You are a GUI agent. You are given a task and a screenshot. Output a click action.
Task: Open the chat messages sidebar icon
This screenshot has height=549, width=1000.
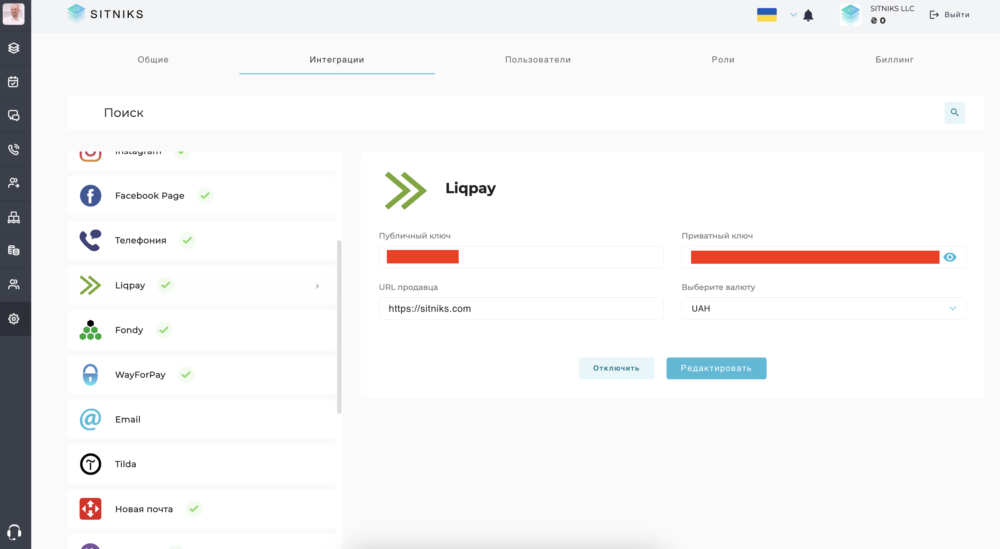tap(13, 115)
